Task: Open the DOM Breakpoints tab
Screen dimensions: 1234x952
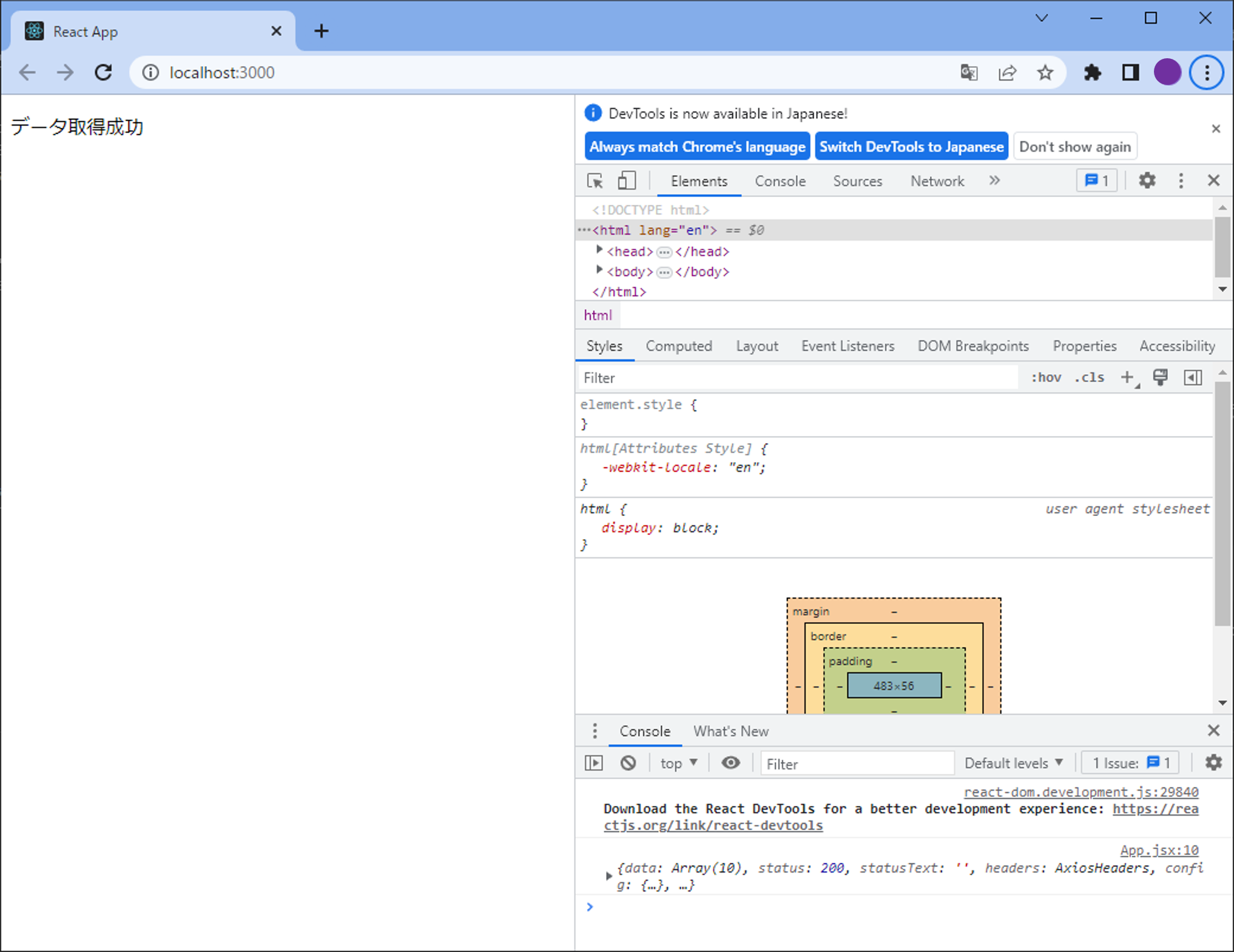Action: pos(973,346)
